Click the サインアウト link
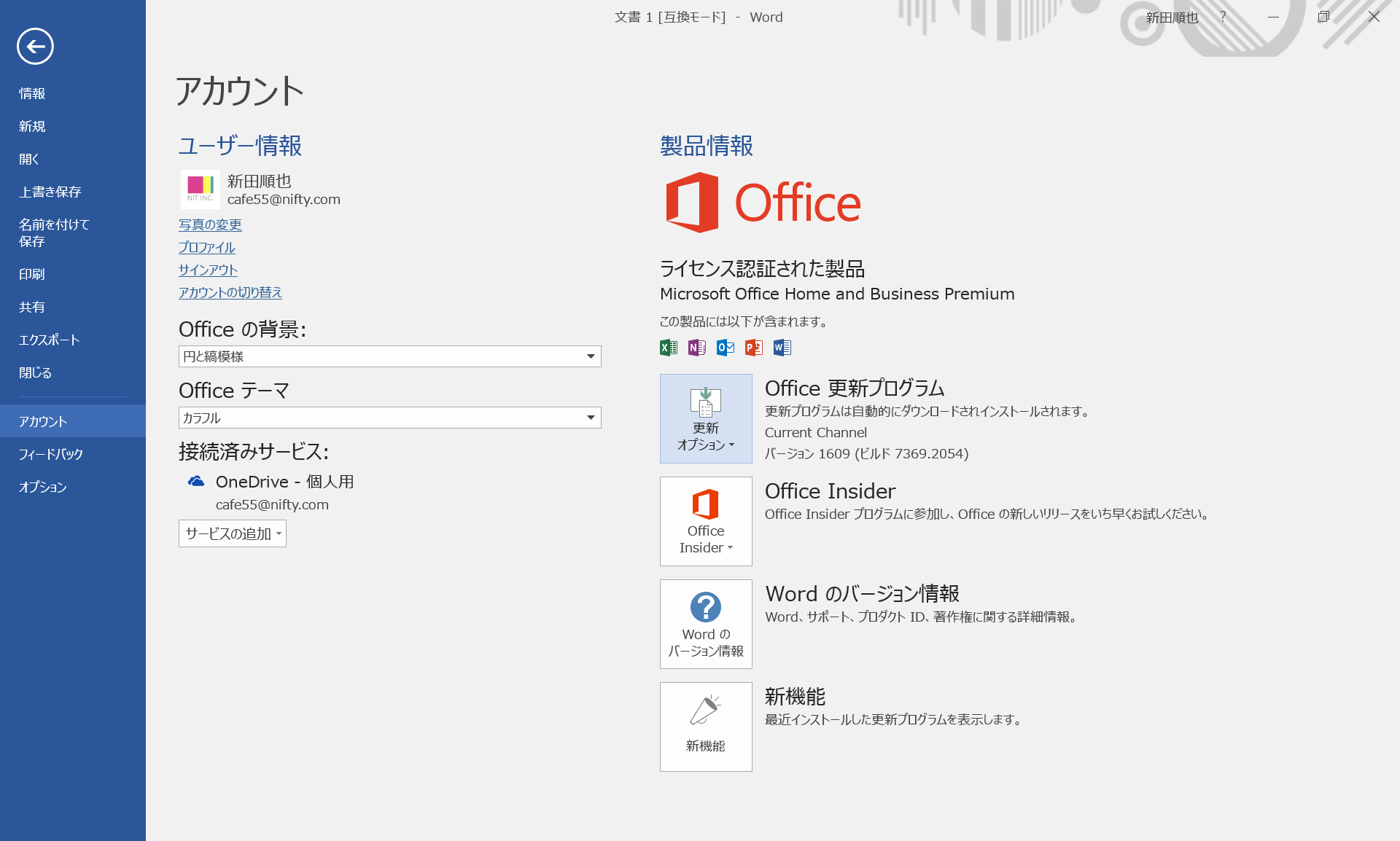This screenshot has width=1400, height=841. click(208, 270)
